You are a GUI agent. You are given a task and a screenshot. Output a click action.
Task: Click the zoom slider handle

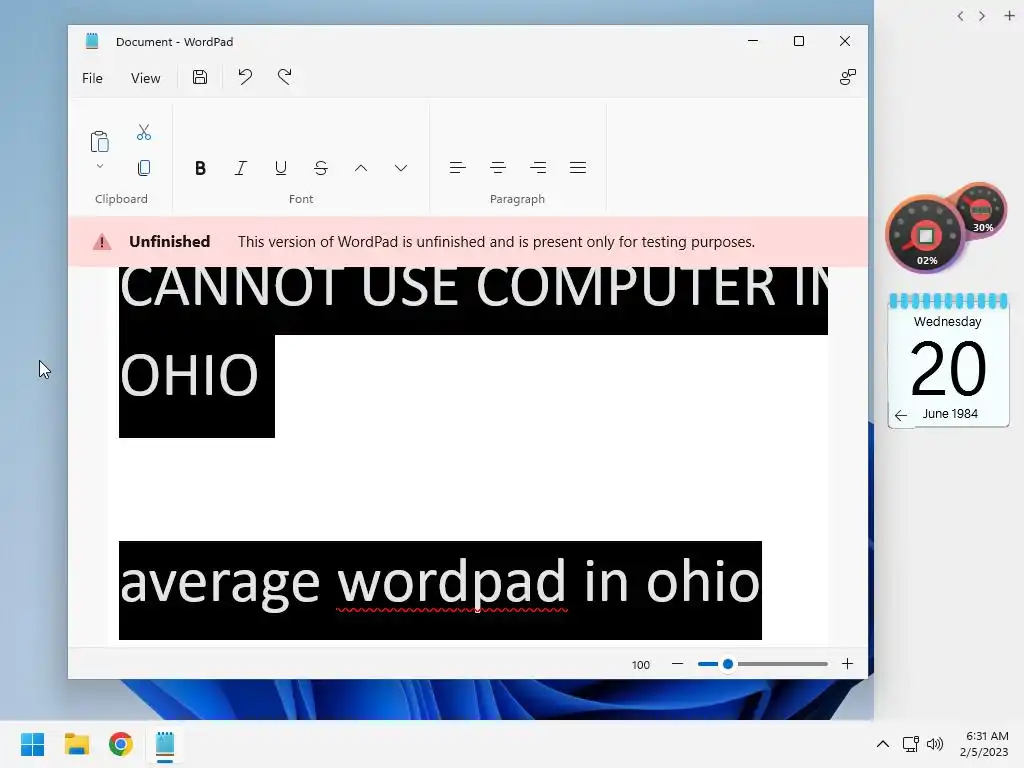728,664
